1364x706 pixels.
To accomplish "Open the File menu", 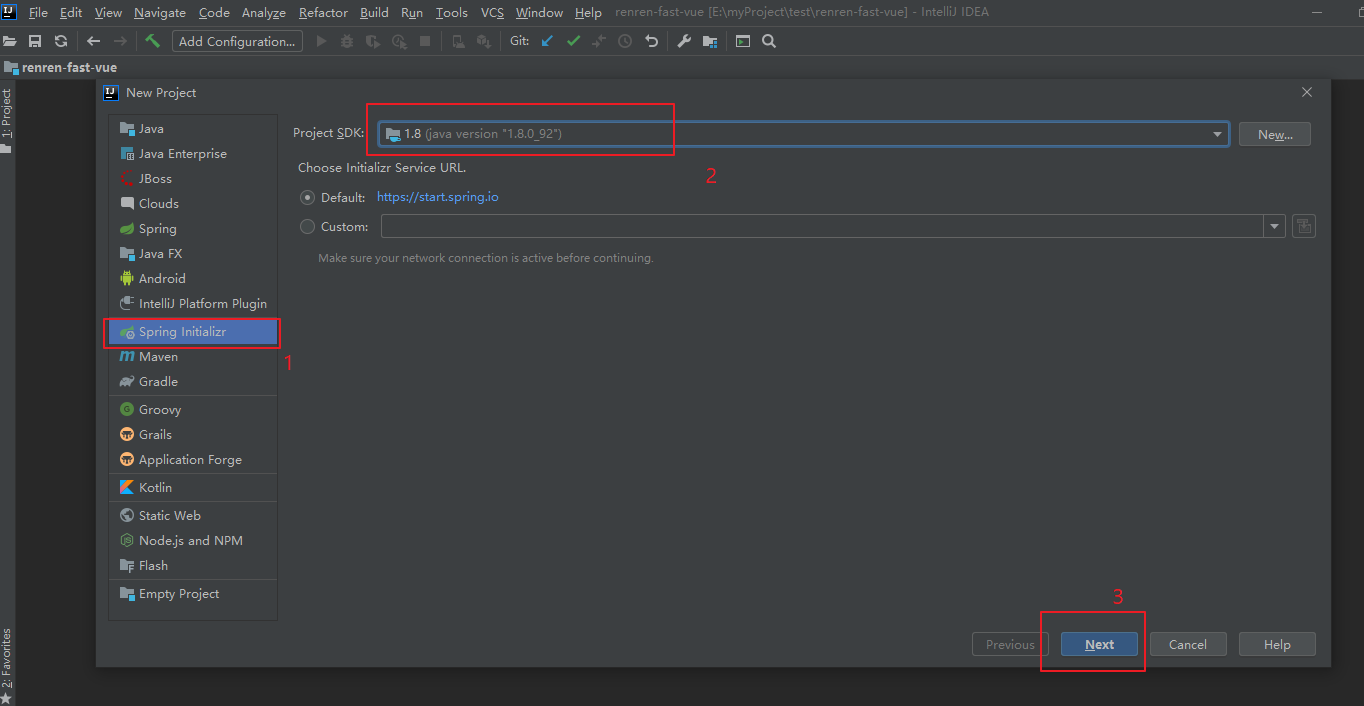I will tap(38, 13).
